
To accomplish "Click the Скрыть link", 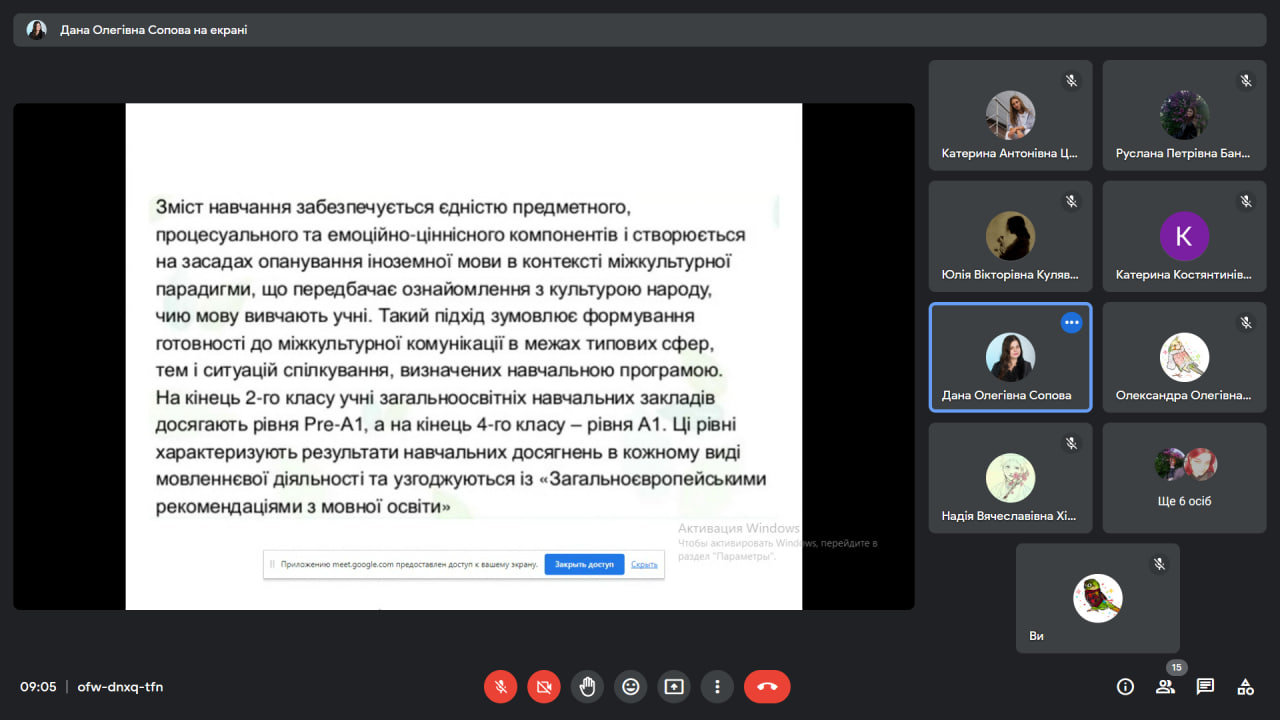I will click(644, 564).
